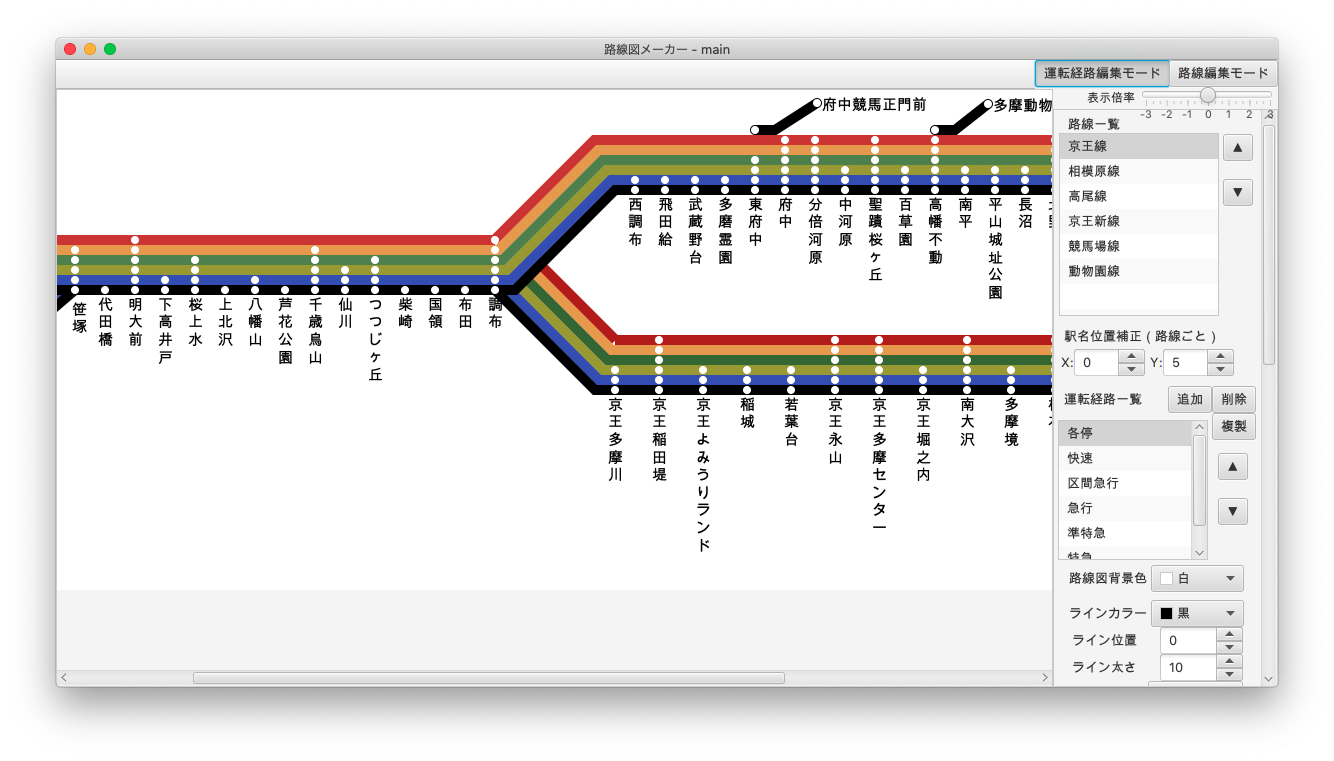1334x761 pixels.
Task: Increase the ライン位置 value
Action: (1229, 634)
